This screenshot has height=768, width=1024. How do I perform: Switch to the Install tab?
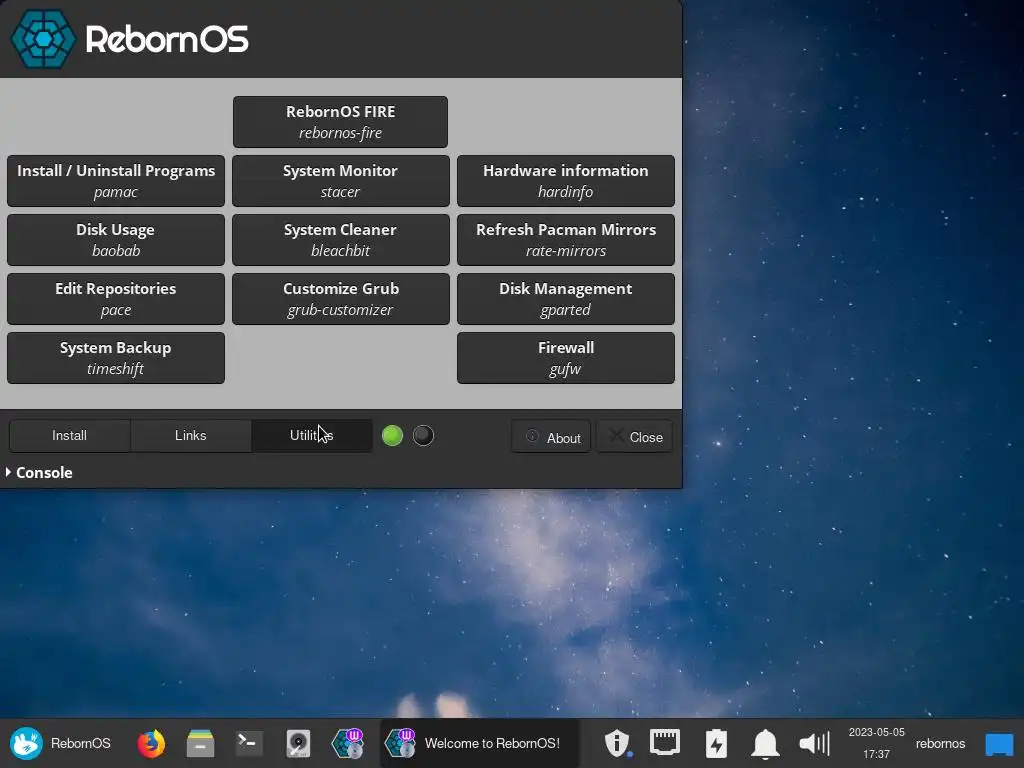(70, 436)
